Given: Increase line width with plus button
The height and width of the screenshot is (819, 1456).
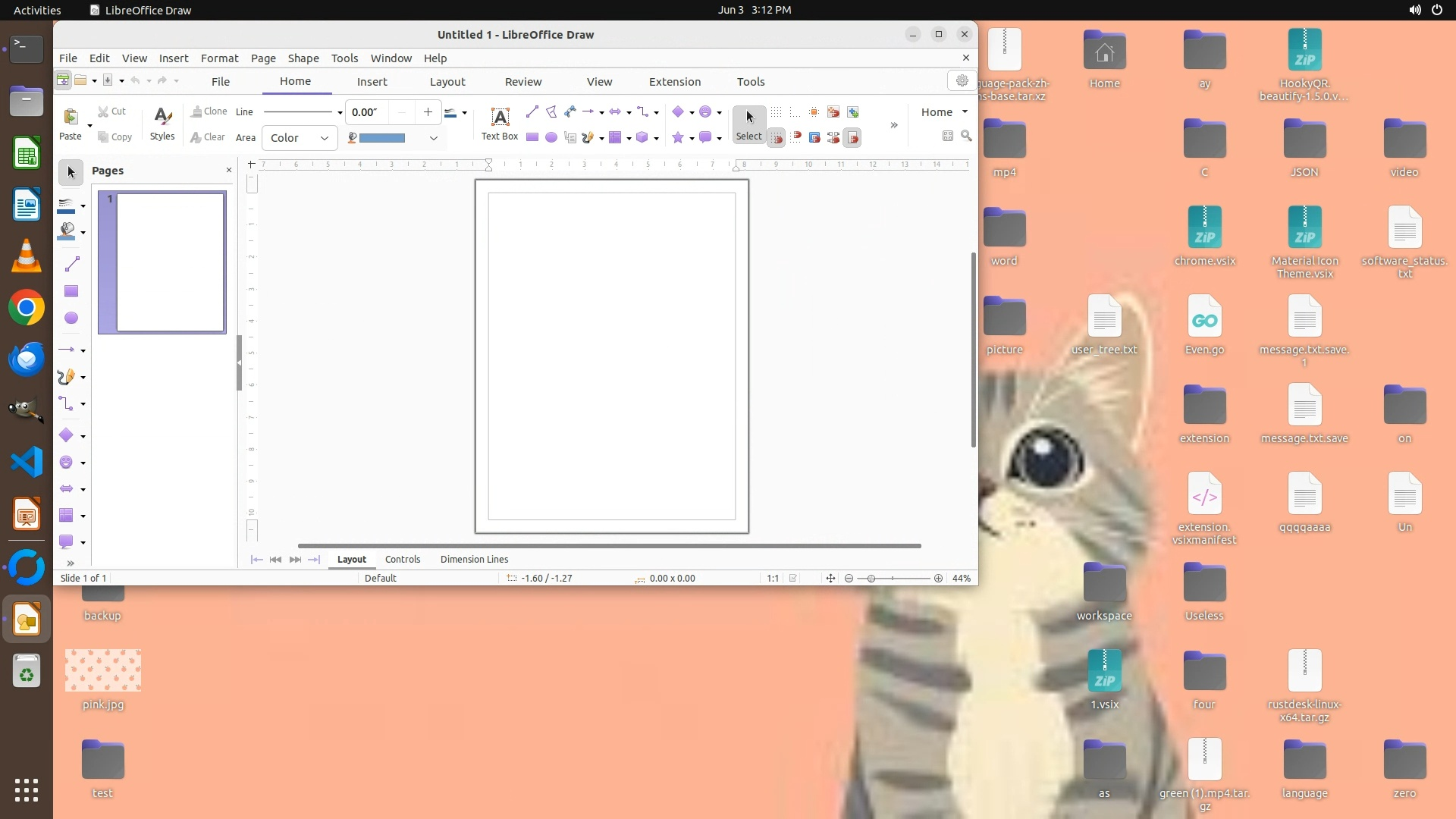Looking at the screenshot, I should click(x=428, y=112).
